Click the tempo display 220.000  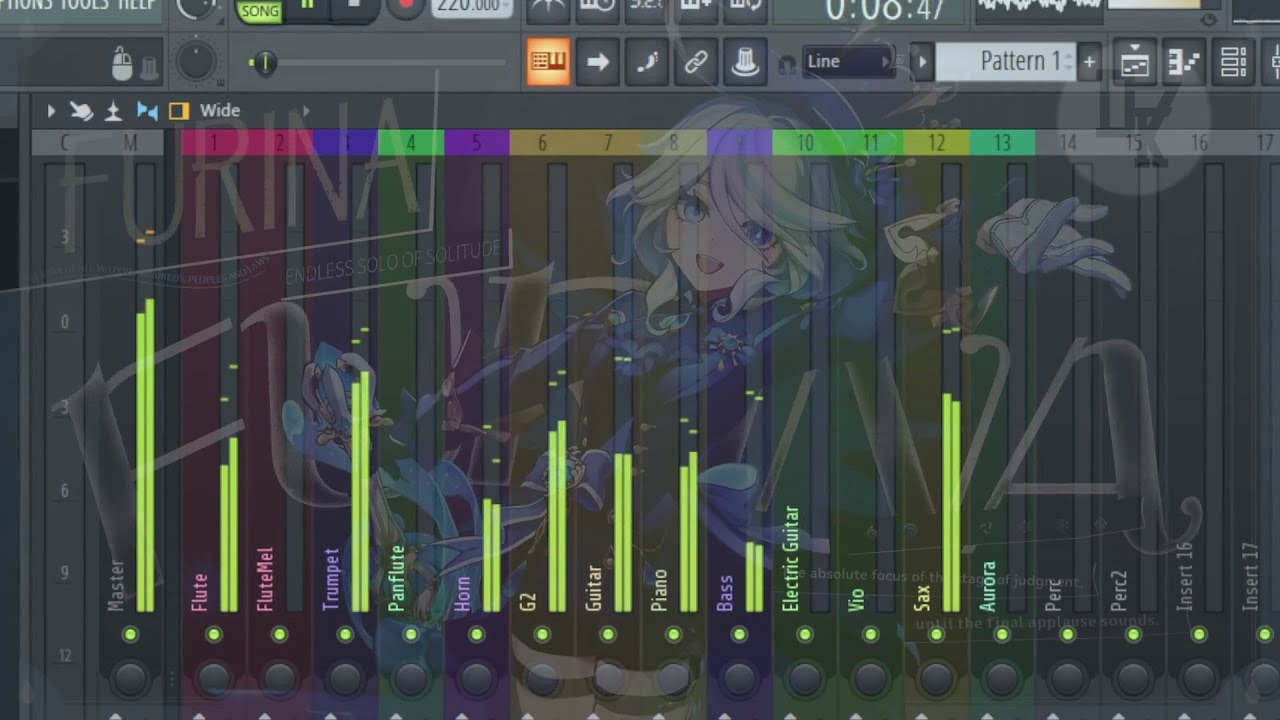coord(470,7)
